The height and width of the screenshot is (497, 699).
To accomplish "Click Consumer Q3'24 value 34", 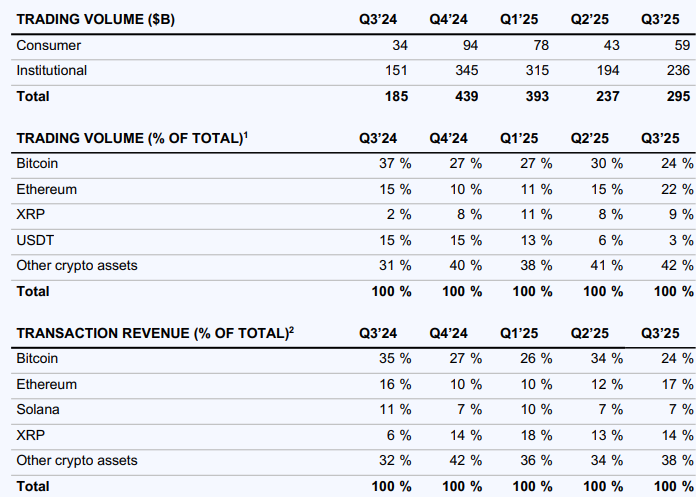I will point(402,45).
